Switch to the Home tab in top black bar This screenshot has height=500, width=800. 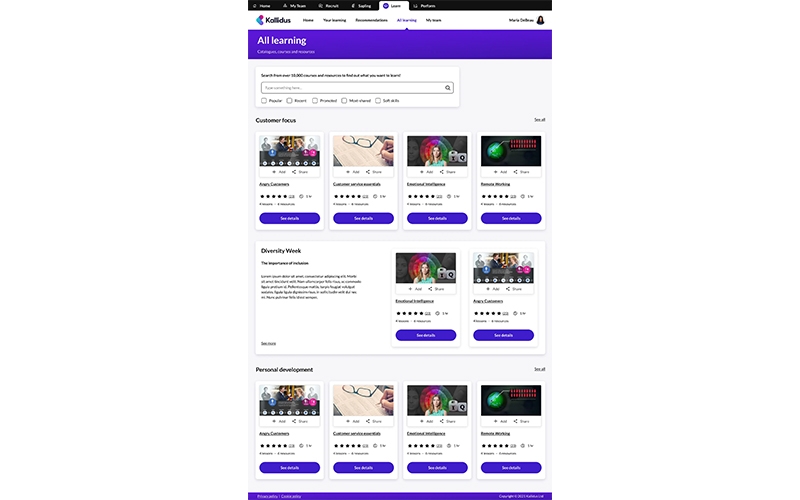[x=262, y=6]
